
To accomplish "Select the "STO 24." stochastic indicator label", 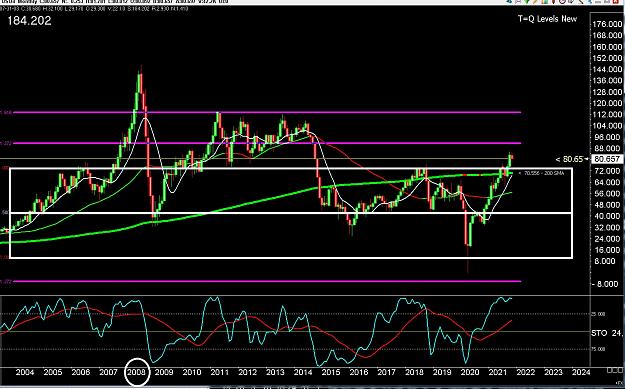I will 606,332.
